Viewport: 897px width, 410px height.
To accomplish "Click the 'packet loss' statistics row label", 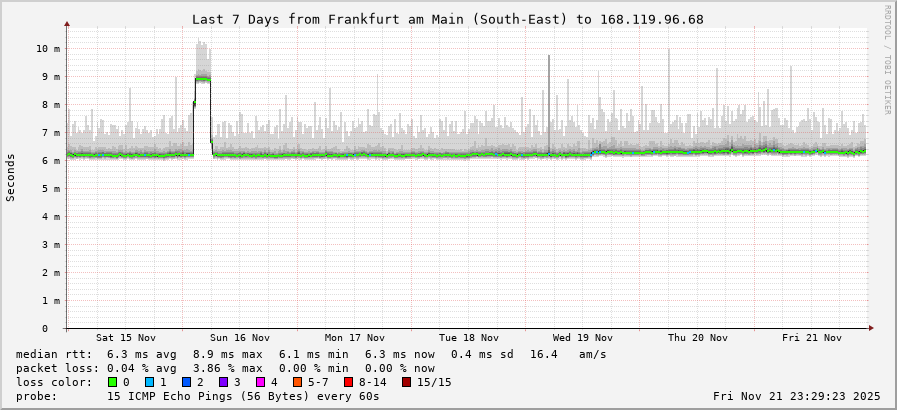I will coord(57,368).
